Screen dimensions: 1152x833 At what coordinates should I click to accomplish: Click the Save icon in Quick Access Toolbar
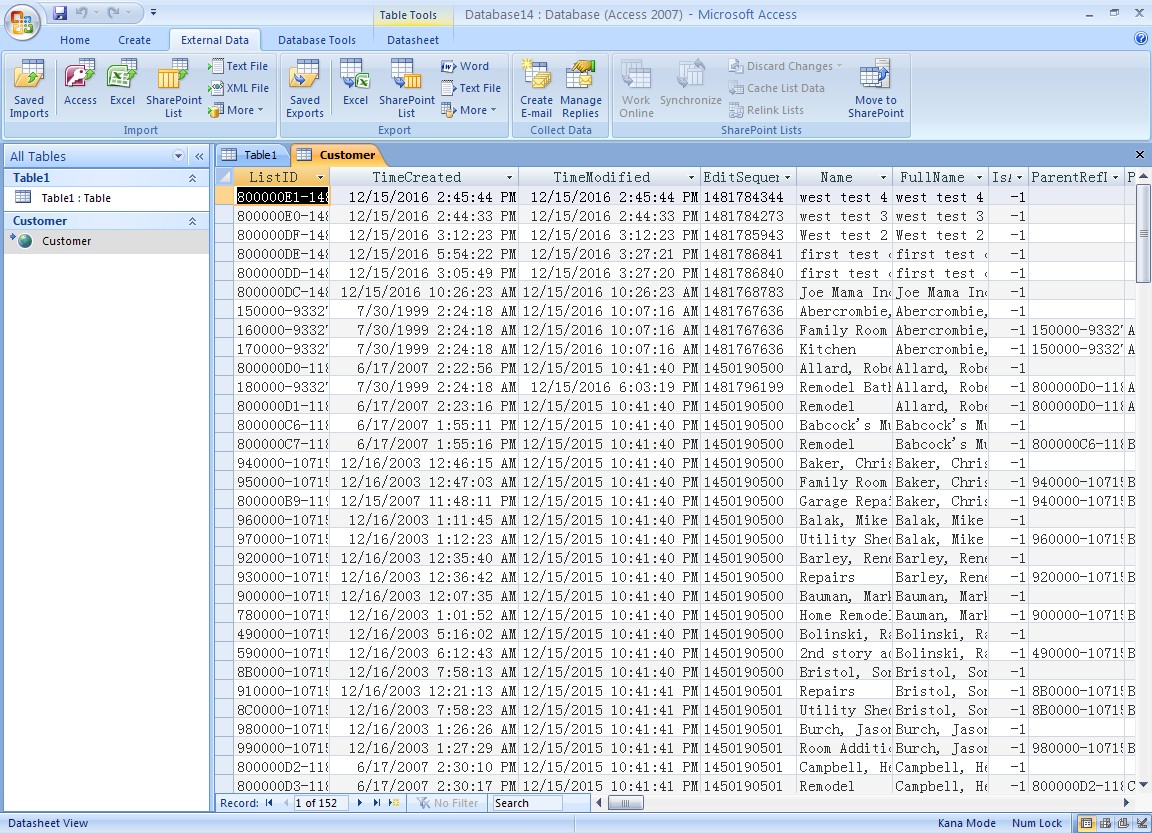[60, 12]
